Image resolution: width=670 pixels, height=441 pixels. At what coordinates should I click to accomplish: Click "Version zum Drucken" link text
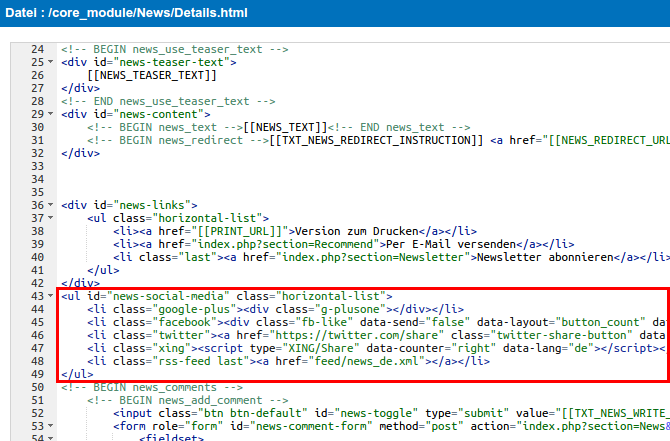click(x=356, y=231)
